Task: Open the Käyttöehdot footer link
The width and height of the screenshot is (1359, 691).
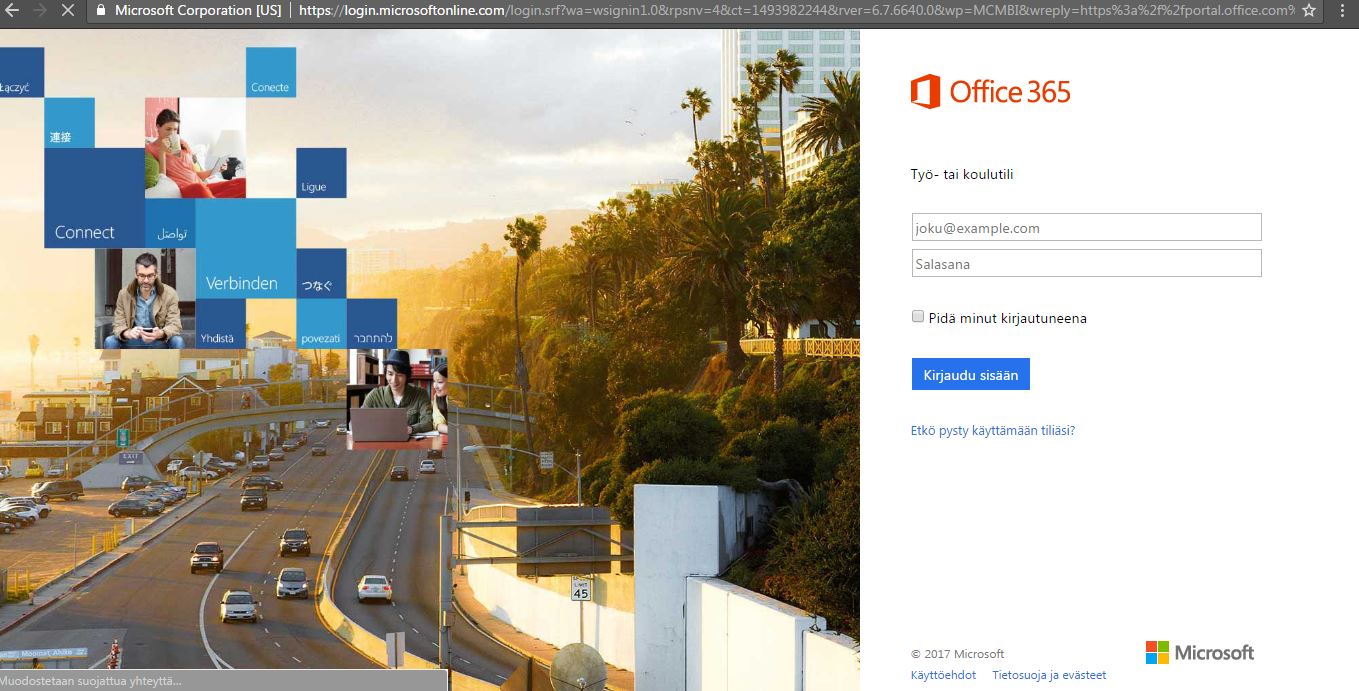Action: (x=943, y=675)
